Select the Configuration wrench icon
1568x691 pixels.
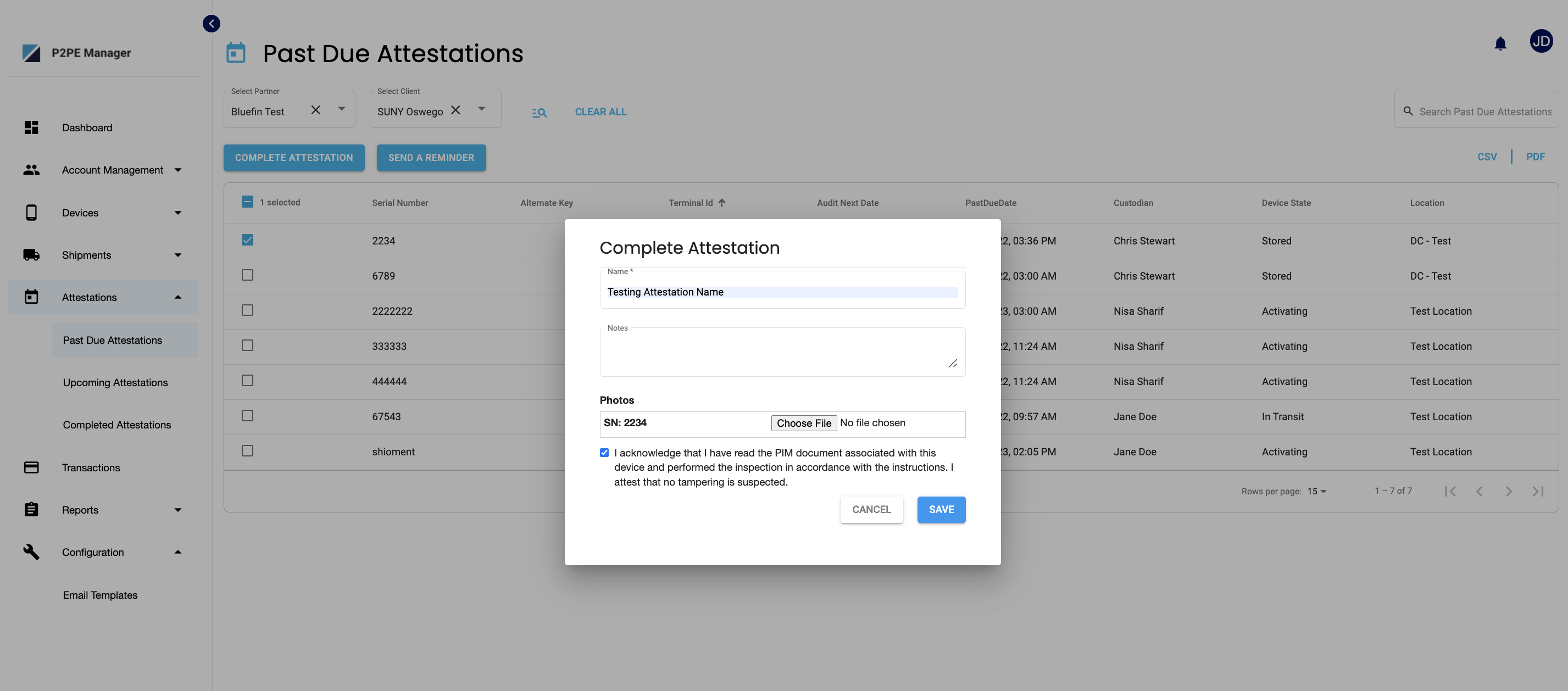[31, 551]
